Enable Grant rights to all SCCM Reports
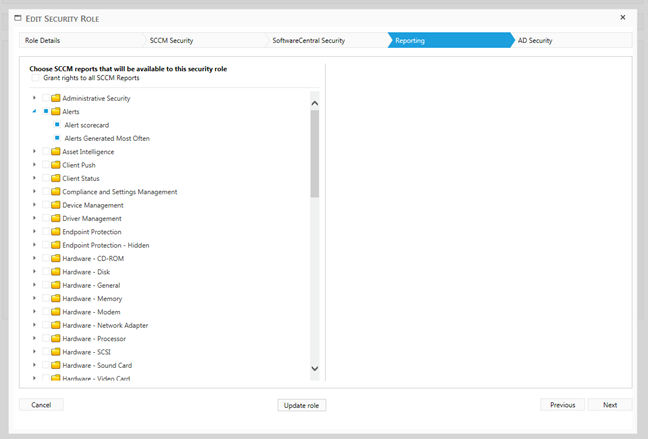 pos(36,78)
